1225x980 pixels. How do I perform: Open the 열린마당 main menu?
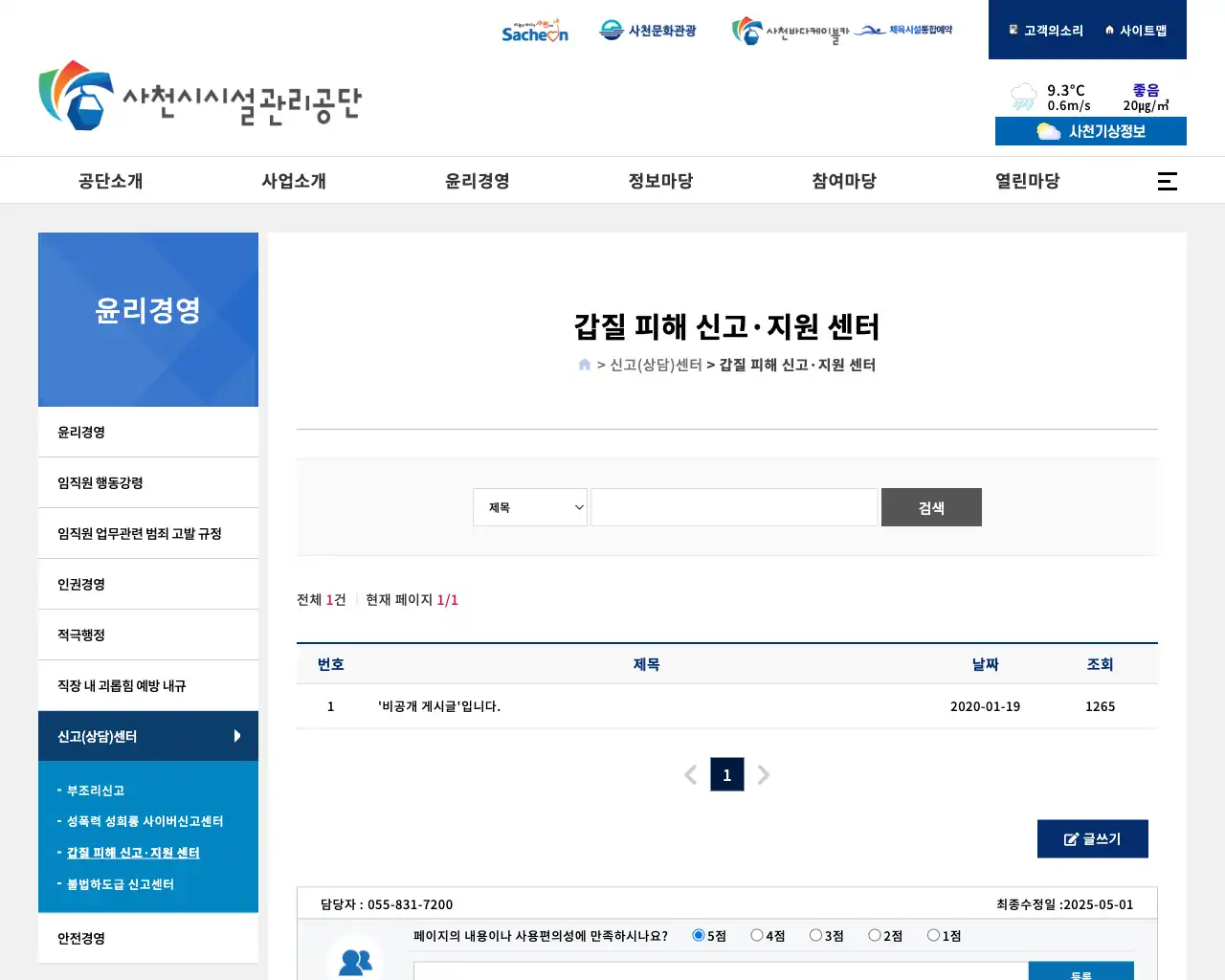1028,181
